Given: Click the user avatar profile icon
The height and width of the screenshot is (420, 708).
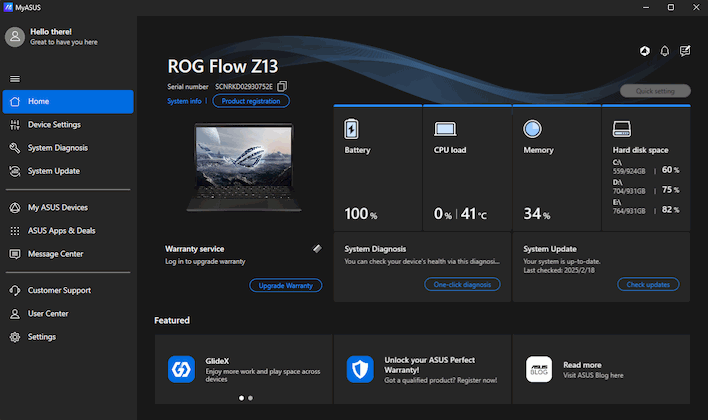Looking at the screenshot, I should coord(15,37).
